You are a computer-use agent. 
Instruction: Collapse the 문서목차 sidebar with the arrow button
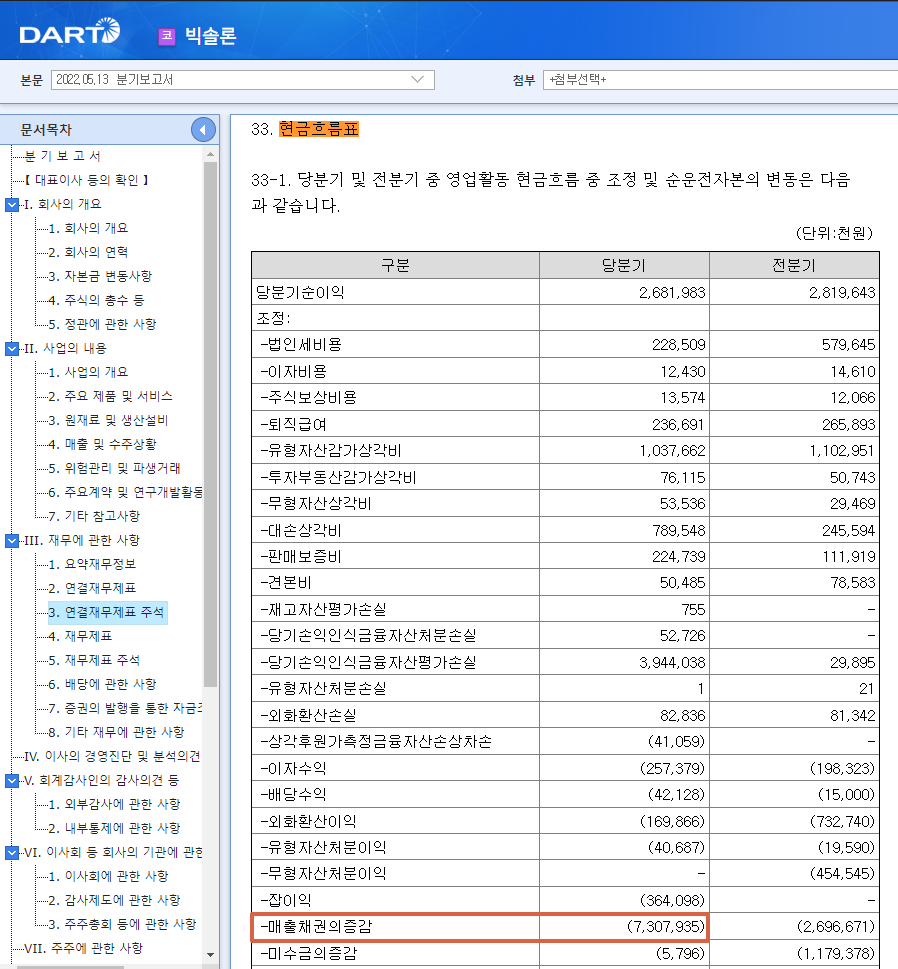click(x=203, y=128)
